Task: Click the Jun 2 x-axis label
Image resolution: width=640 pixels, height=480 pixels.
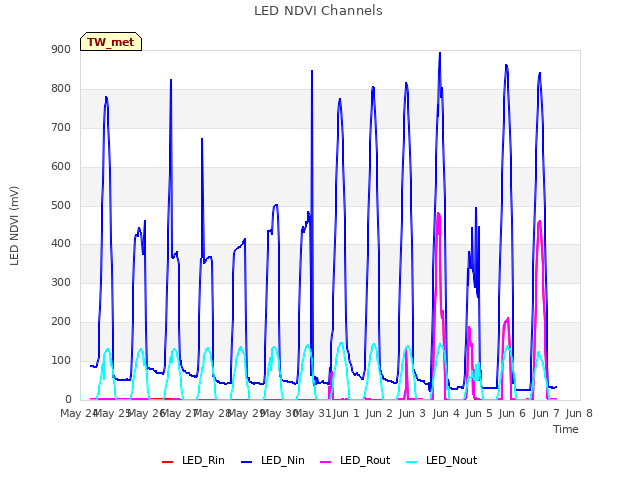Action: [x=379, y=413]
